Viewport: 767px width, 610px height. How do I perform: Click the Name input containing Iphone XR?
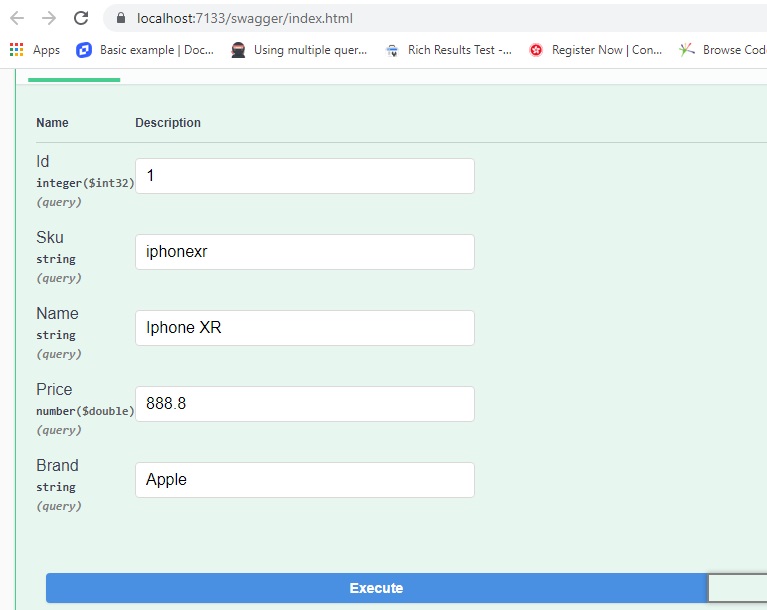click(x=305, y=328)
